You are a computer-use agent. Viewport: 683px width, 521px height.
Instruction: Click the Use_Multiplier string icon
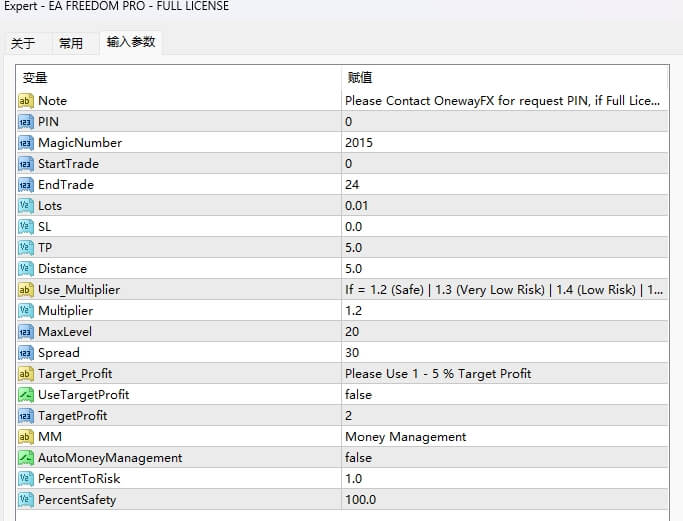[26, 290]
